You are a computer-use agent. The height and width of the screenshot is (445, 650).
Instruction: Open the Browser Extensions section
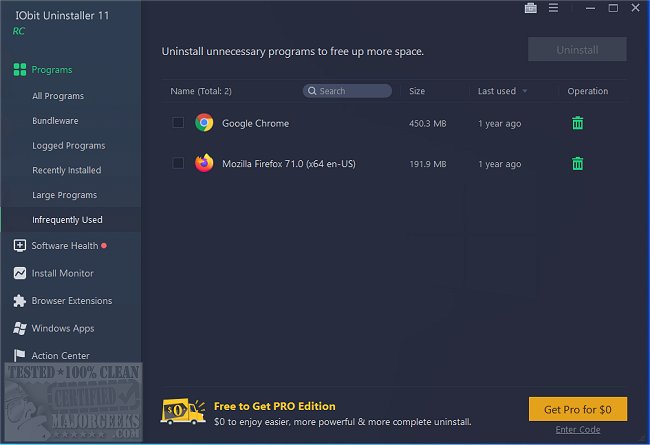(72, 301)
